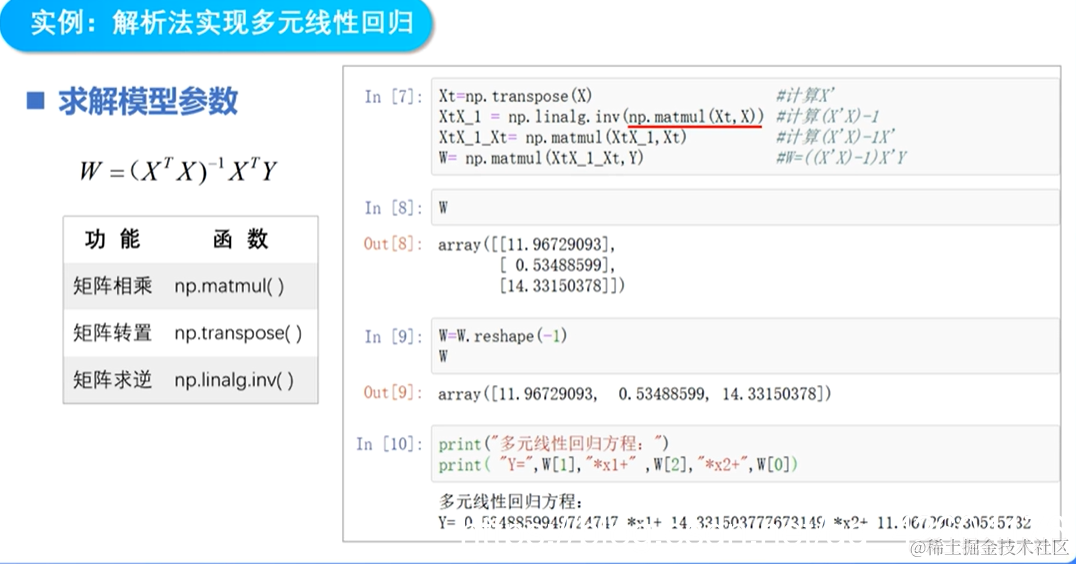Select the In [7] cell prompt
The height and width of the screenshot is (564, 1076).
coord(393,97)
